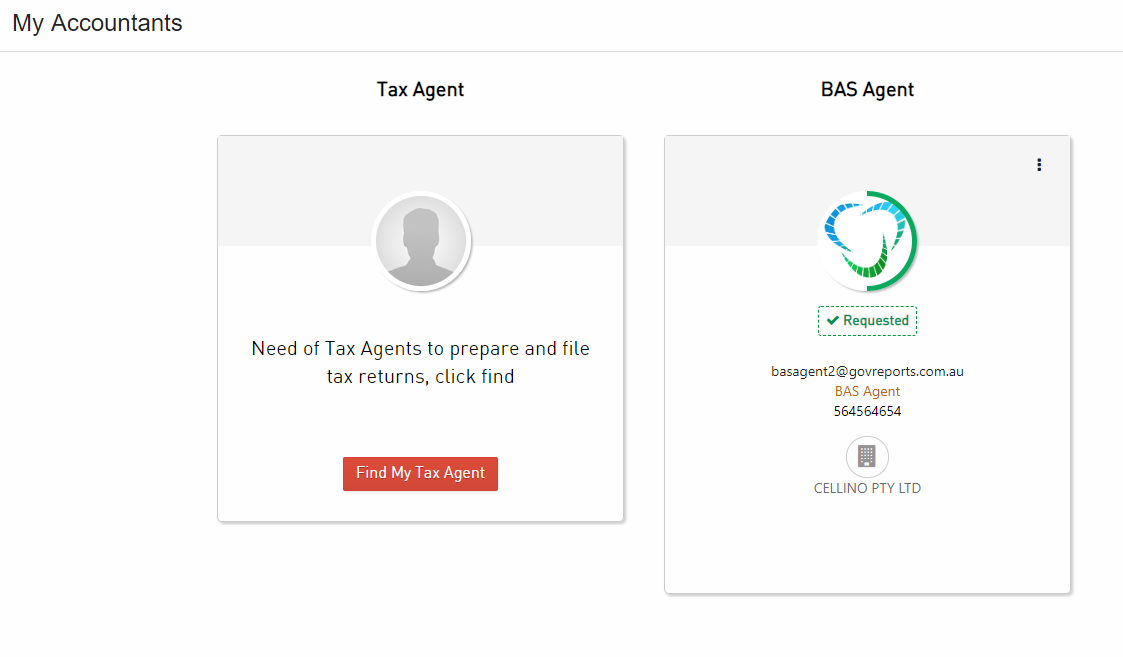
Task: Click the grey header band of Tax Agent card
Action: point(294,191)
